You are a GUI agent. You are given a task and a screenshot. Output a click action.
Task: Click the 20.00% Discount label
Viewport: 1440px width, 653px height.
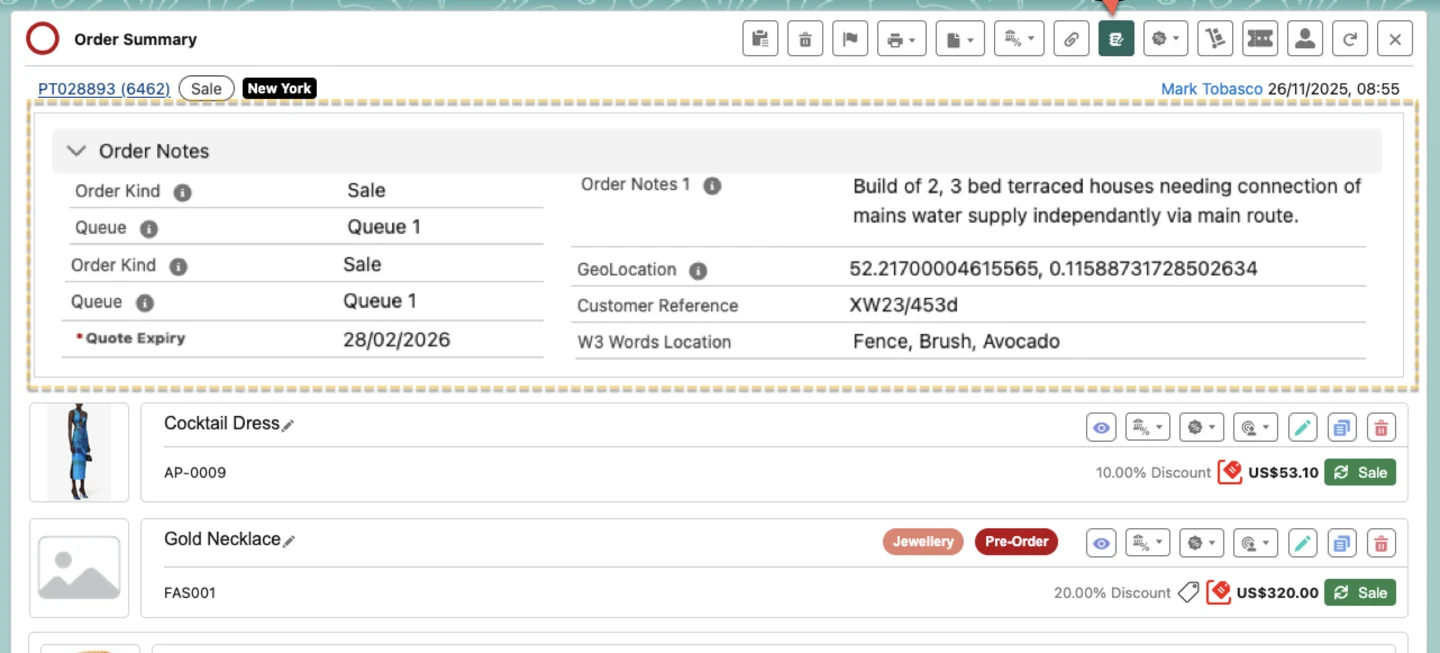[x=1112, y=593]
